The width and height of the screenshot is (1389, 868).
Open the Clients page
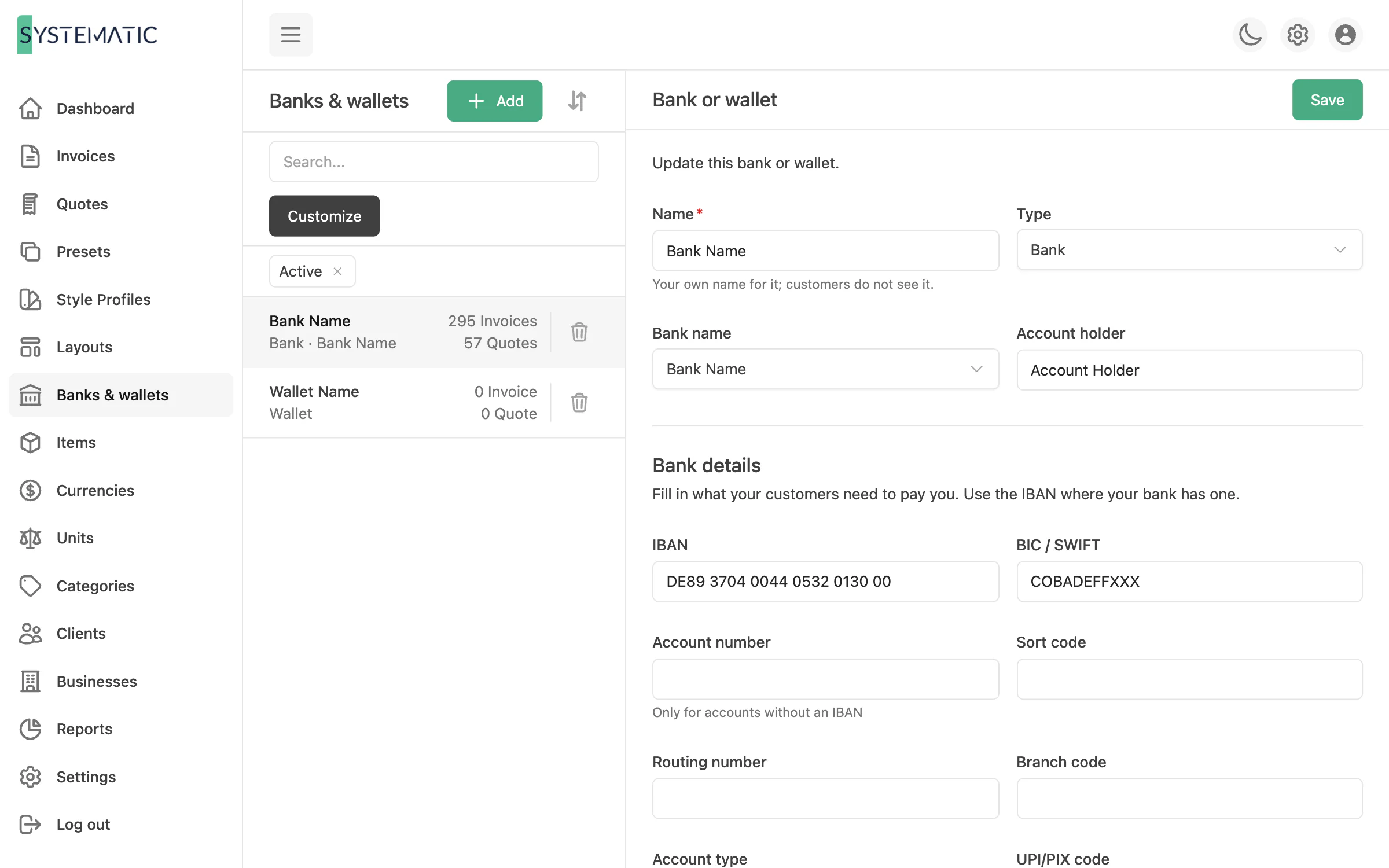tap(120, 634)
